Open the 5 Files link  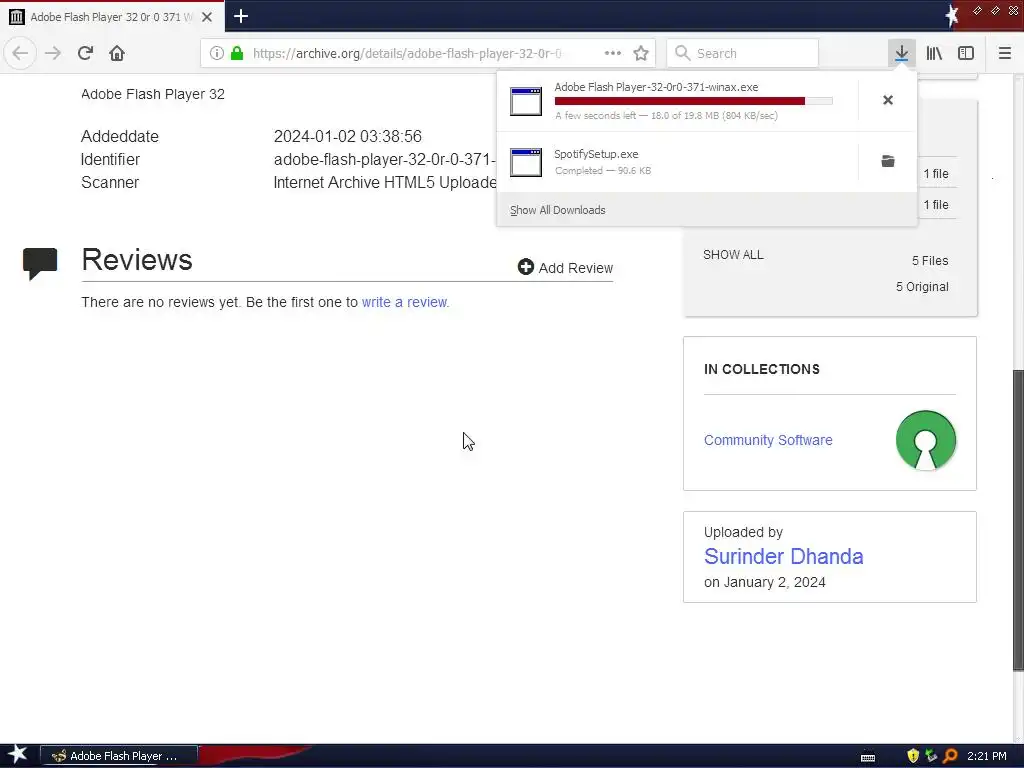click(x=930, y=261)
